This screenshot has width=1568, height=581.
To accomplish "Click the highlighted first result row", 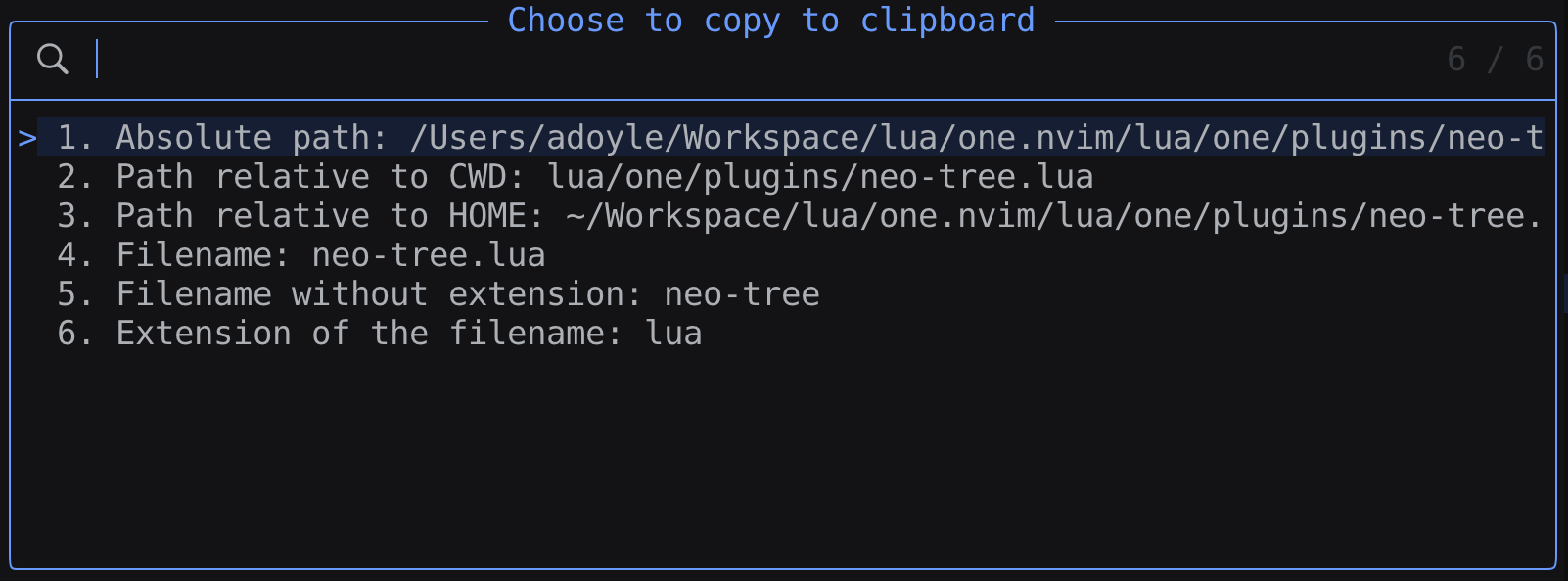I will [685, 137].
